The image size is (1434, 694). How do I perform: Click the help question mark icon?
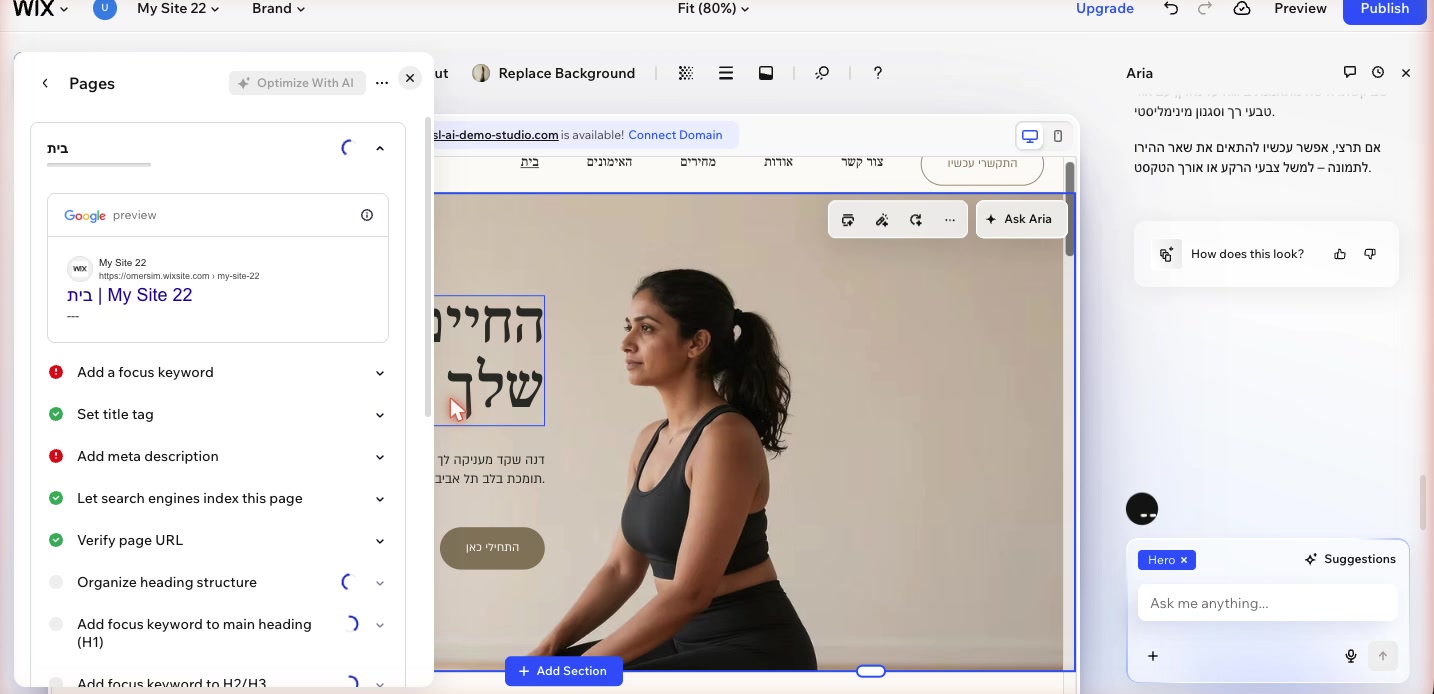[877, 73]
